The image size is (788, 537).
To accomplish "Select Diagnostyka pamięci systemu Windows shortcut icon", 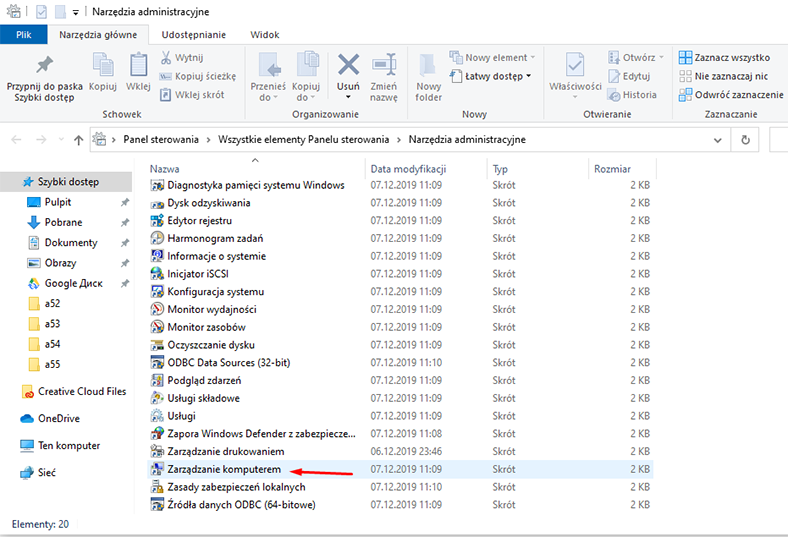I will 157,185.
